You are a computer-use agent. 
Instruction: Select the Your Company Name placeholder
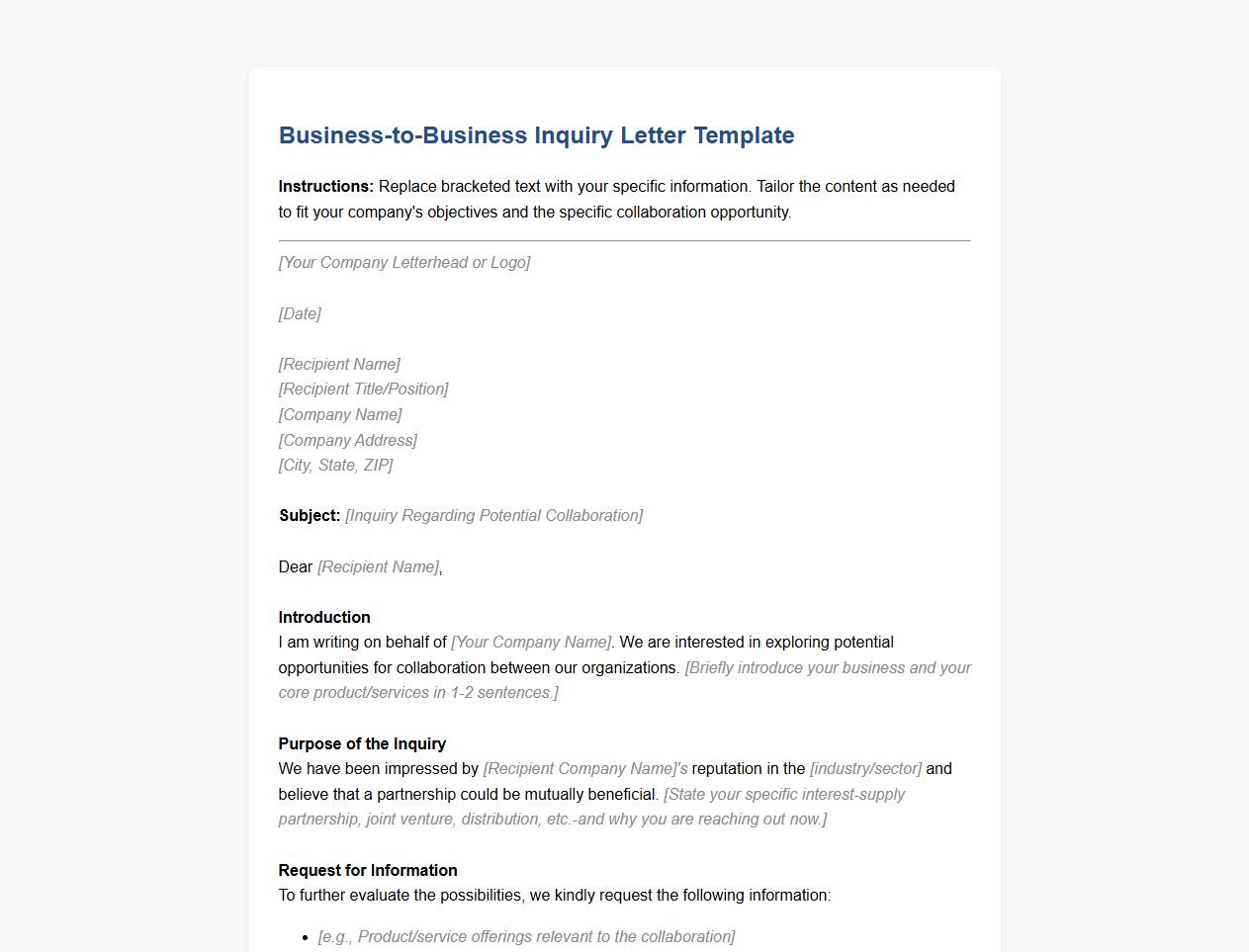click(x=530, y=643)
